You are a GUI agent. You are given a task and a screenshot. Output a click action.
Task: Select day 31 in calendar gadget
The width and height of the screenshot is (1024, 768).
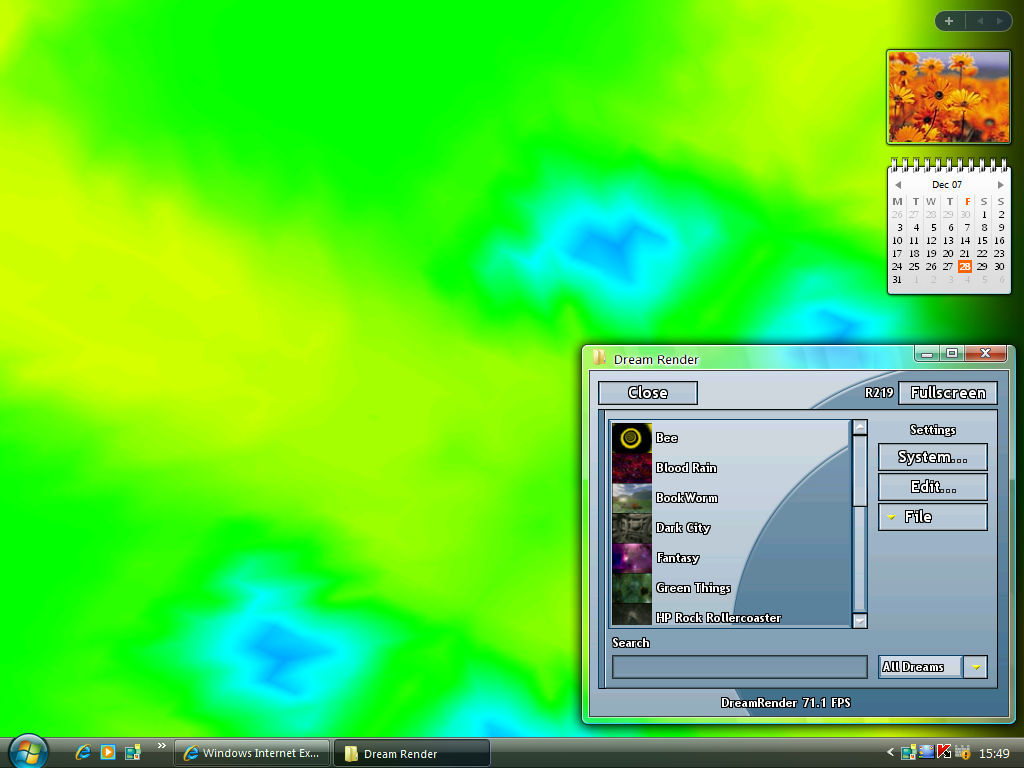point(897,280)
